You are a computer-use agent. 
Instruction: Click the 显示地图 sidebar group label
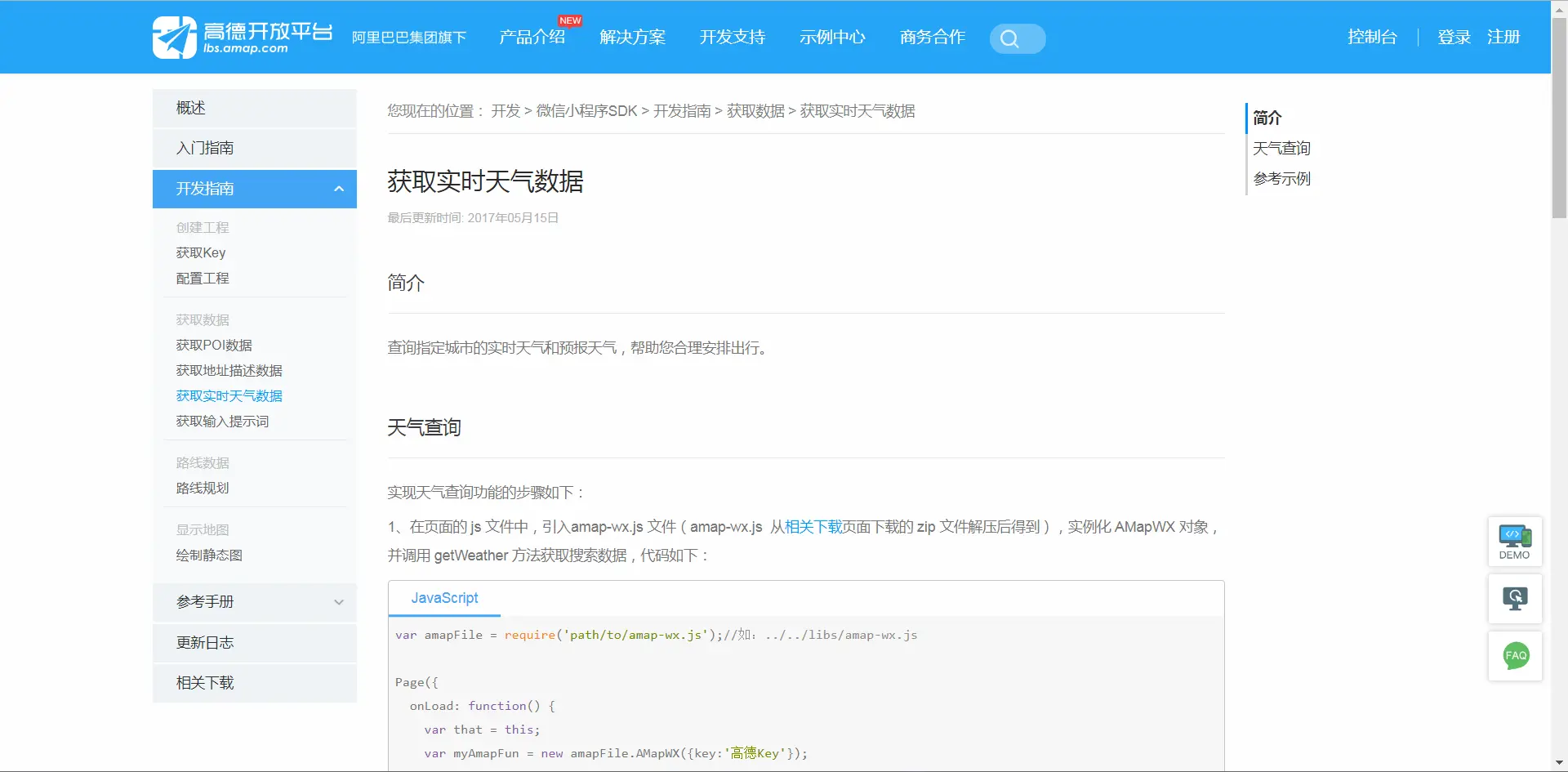point(203,530)
